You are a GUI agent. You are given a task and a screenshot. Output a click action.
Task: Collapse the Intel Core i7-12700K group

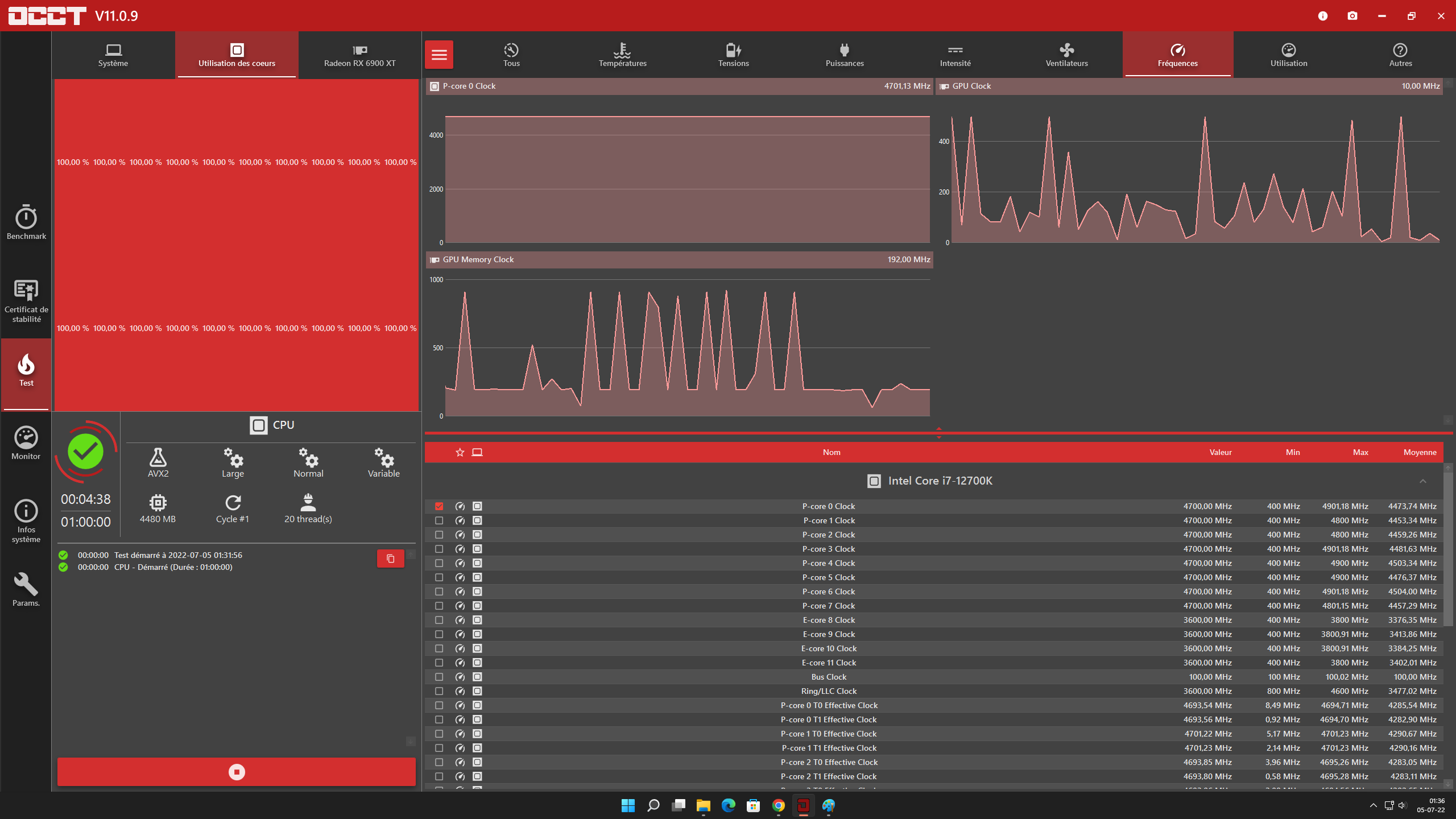1422,481
